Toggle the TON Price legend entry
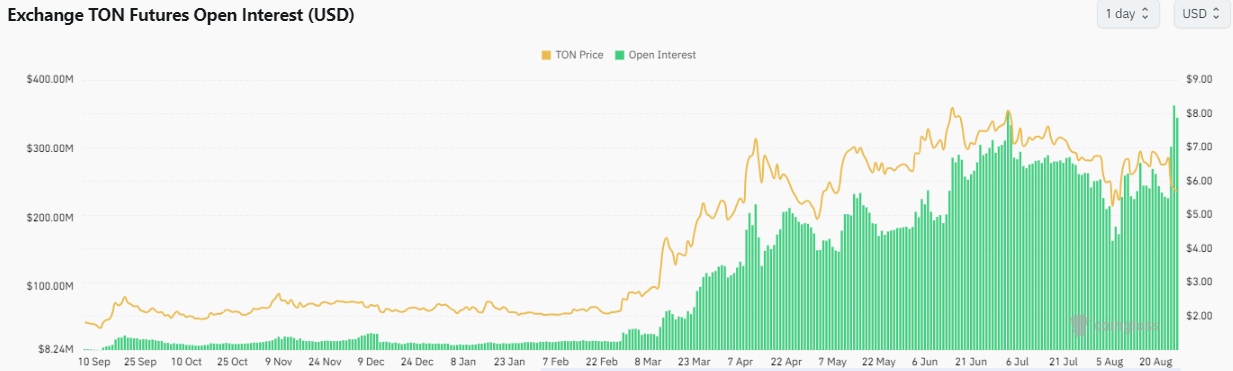This screenshot has height=371, width=1233. (x=572, y=55)
